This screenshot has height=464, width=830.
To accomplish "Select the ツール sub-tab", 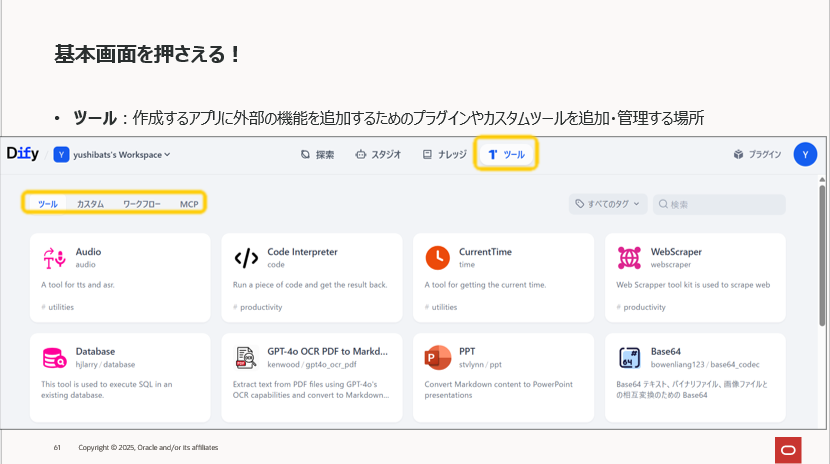I will coord(48,204).
